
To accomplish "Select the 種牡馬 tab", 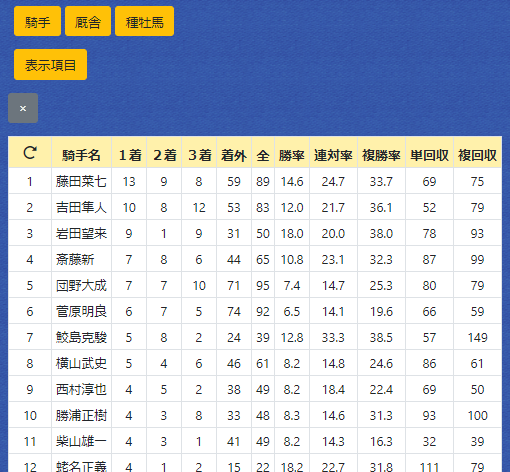I will click(144, 21).
